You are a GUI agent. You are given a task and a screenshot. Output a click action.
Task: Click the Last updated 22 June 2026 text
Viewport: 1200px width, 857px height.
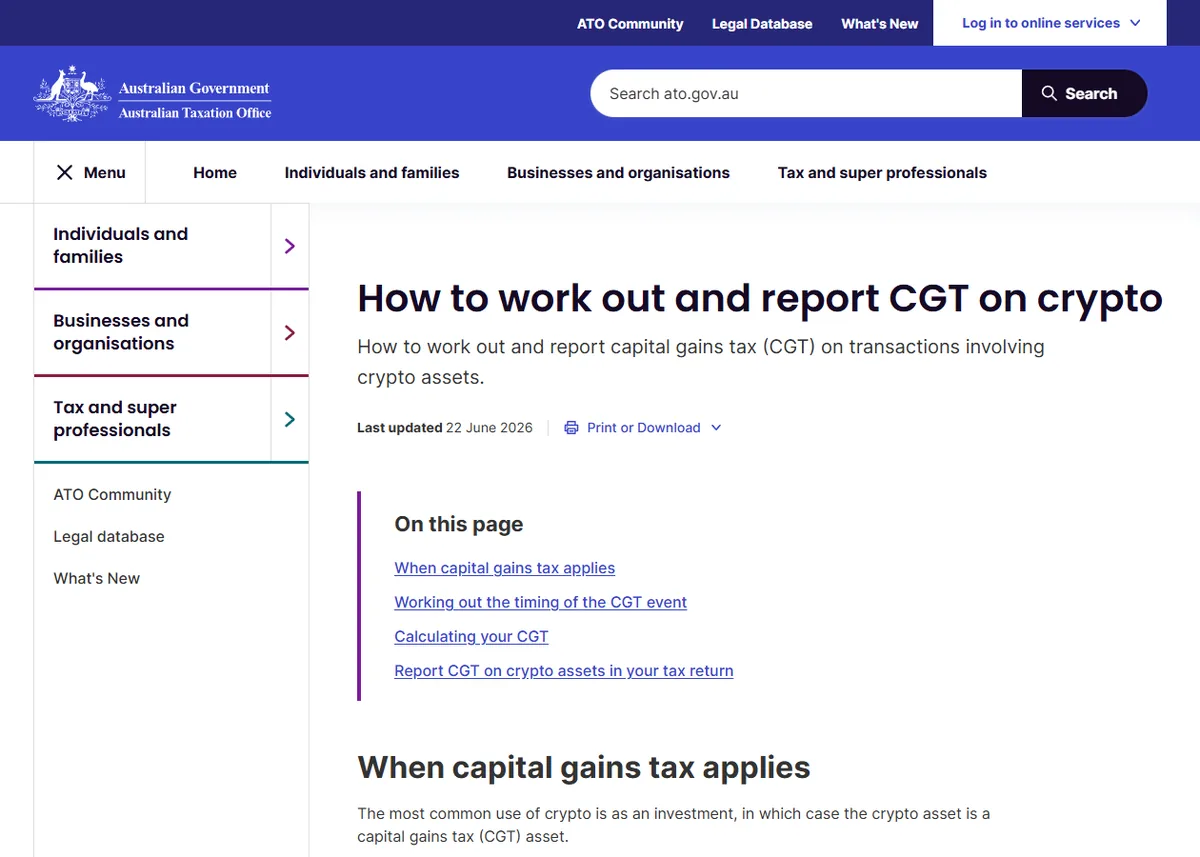point(445,428)
